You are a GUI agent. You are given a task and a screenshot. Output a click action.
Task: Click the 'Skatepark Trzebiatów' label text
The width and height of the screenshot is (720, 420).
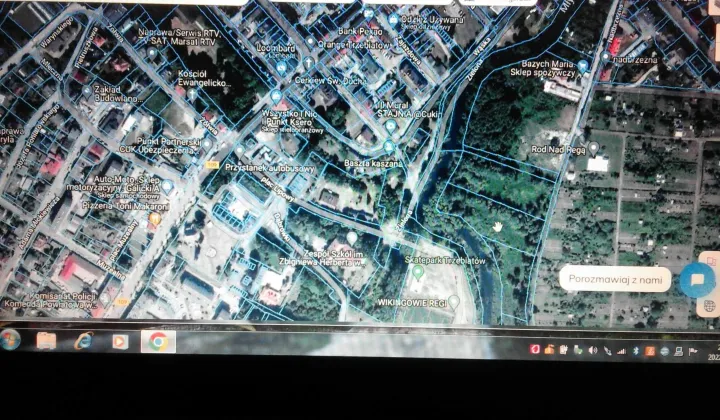[x=445, y=260]
